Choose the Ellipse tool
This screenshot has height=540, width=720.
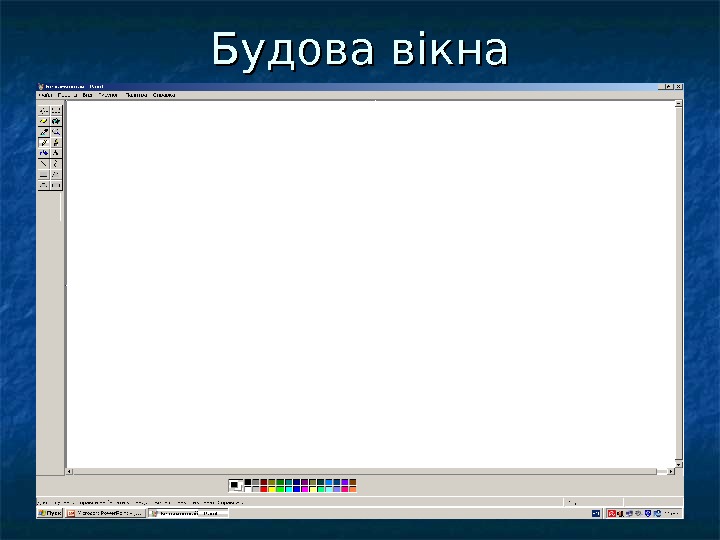(44, 185)
